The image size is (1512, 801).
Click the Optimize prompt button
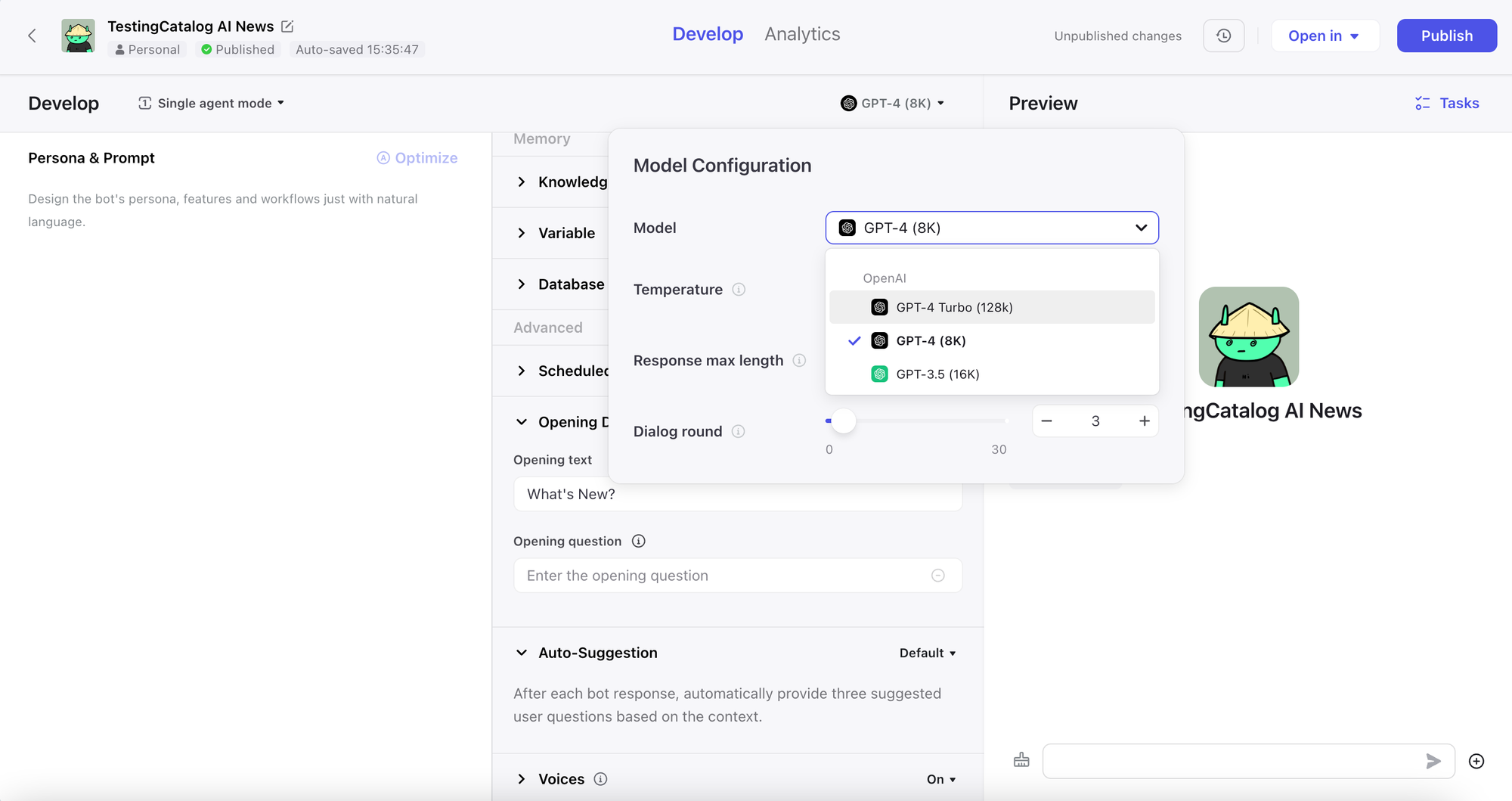tap(417, 158)
